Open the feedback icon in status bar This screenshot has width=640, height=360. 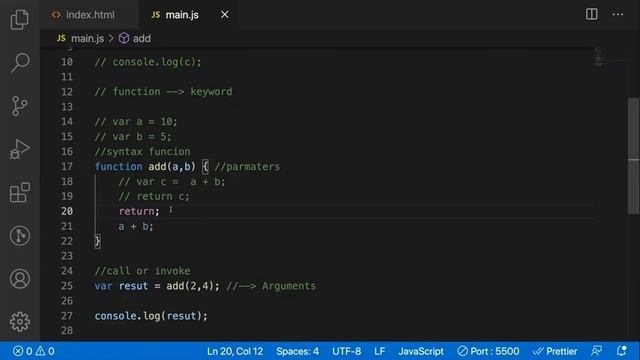(596, 351)
